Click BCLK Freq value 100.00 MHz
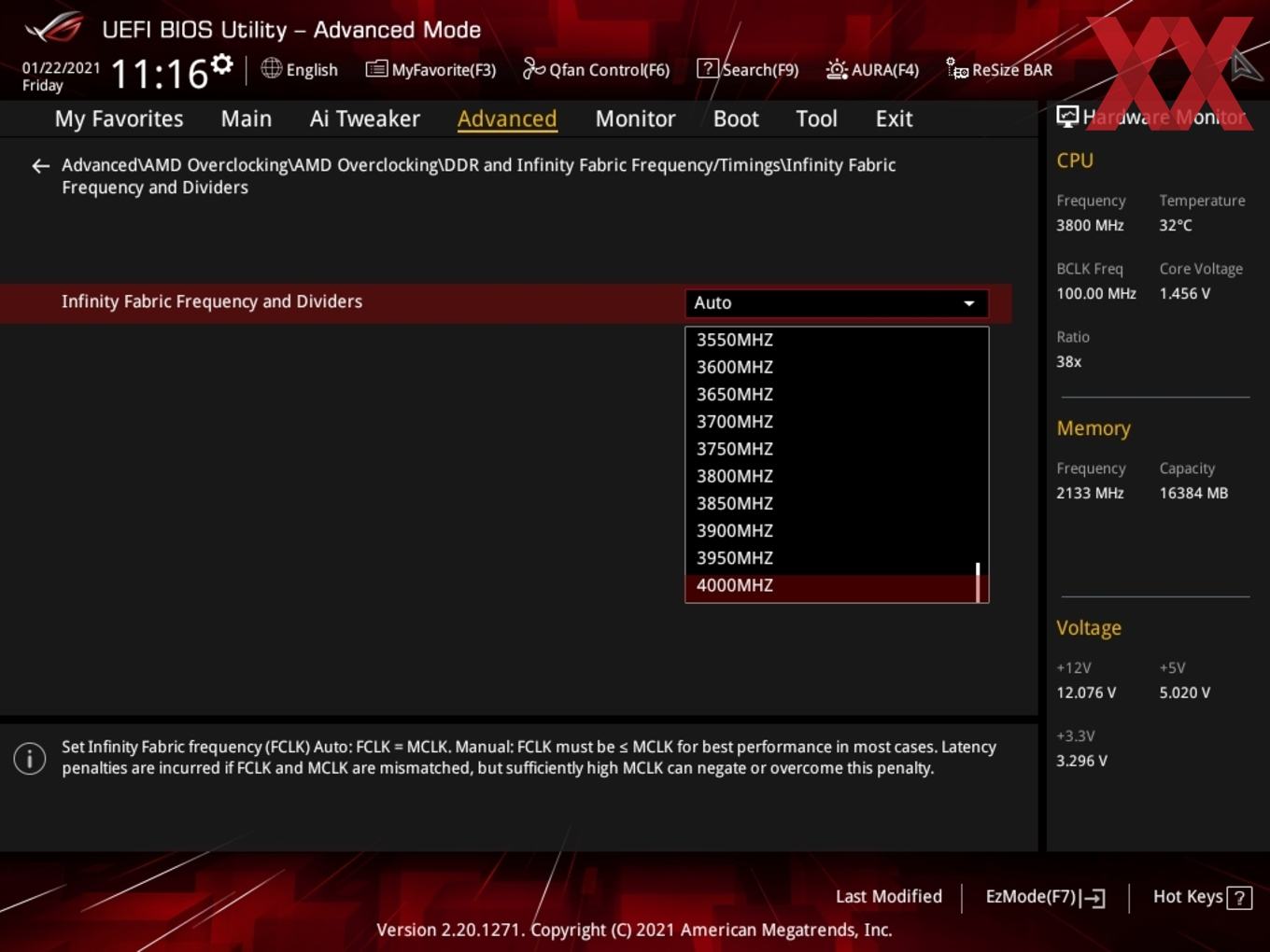This screenshot has width=1270, height=952. pos(1096,293)
